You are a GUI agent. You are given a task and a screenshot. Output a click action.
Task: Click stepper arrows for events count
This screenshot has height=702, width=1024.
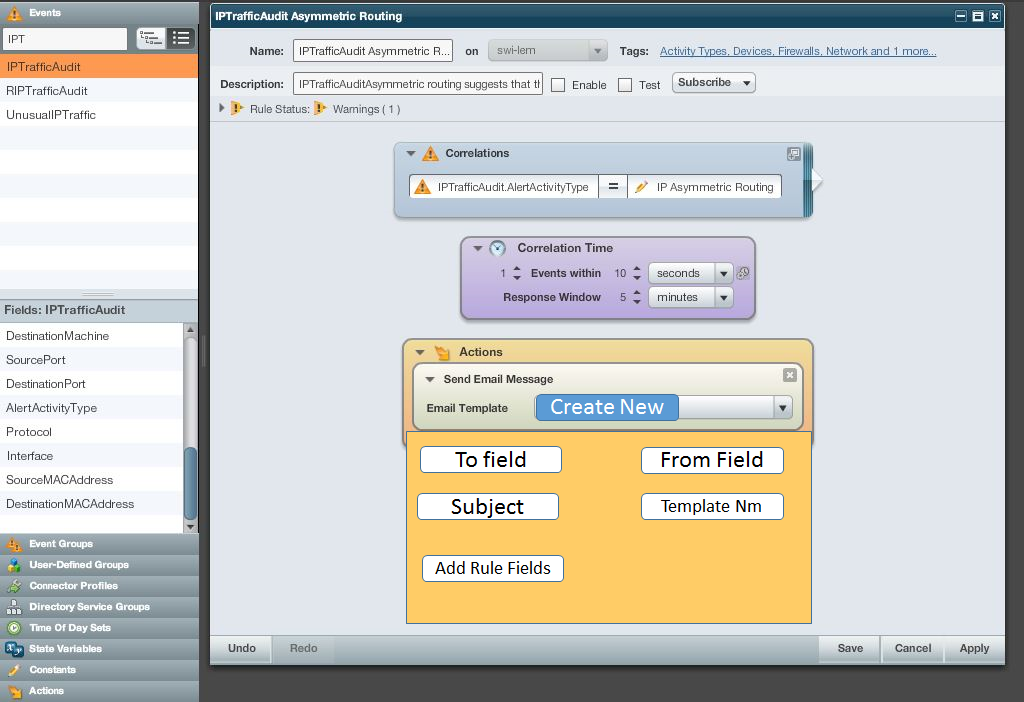point(517,273)
